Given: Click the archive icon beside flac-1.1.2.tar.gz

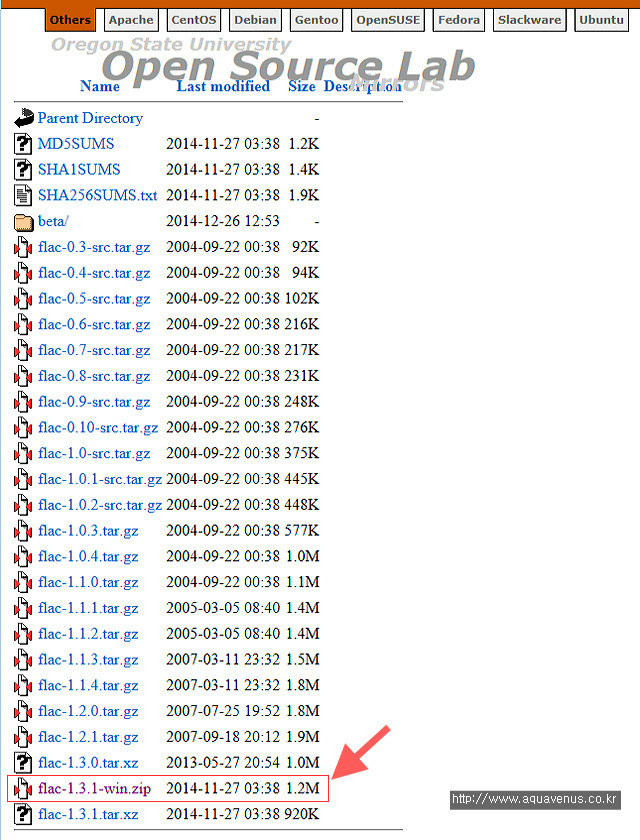Looking at the screenshot, I should [x=22, y=634].
